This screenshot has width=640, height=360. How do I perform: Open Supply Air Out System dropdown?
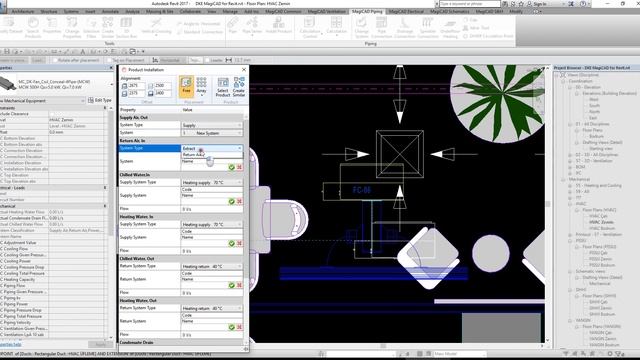coord(212,133)
